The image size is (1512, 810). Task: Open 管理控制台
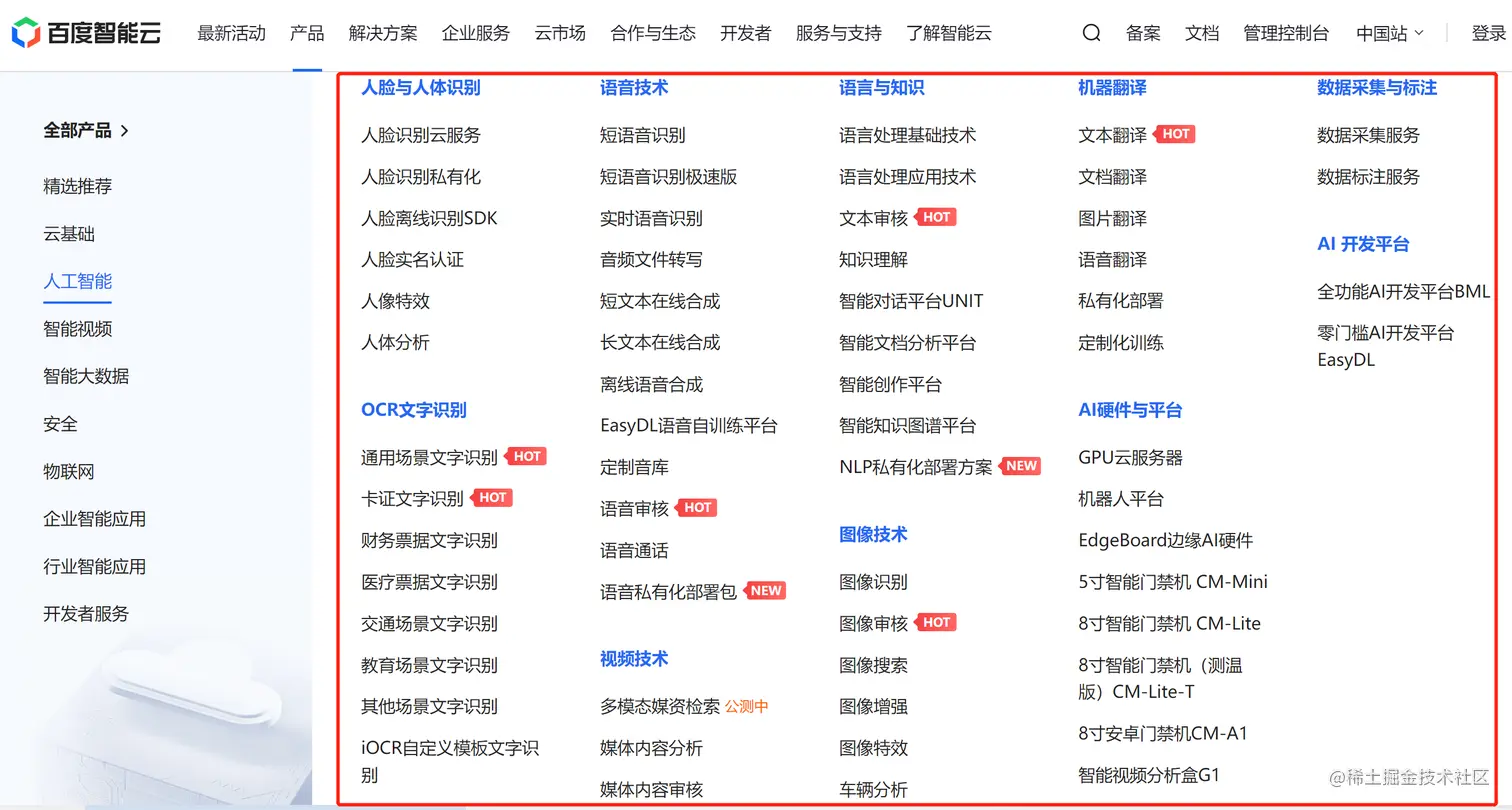[x=1286, y=33]
